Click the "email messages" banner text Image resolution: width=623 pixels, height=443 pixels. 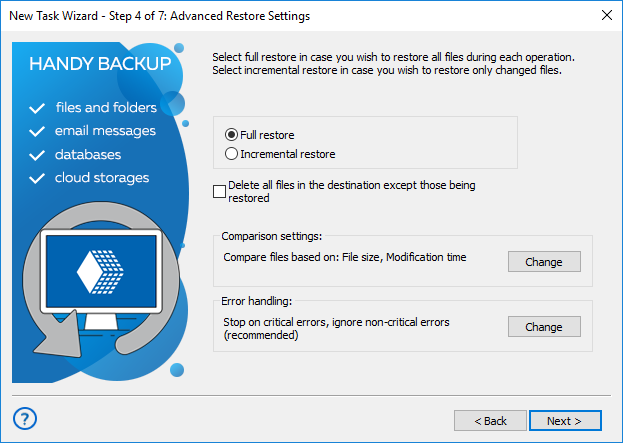coord(105,131)
